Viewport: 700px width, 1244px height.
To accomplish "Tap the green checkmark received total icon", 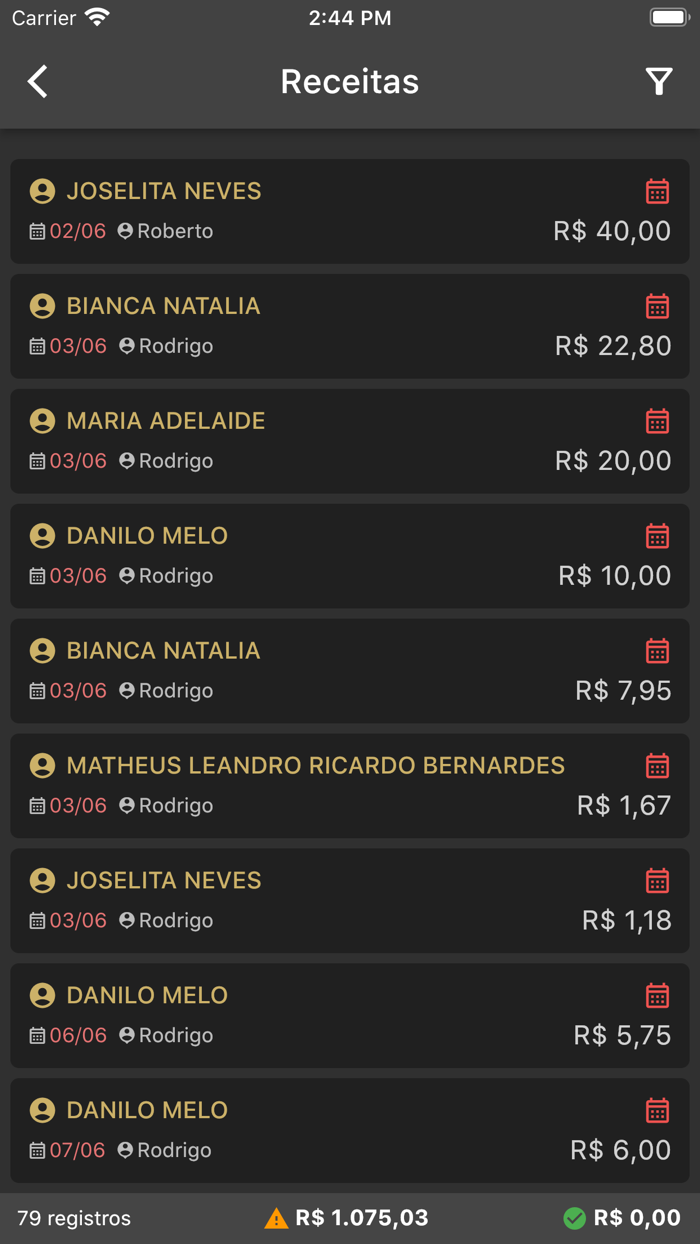I will point(574,1218).
